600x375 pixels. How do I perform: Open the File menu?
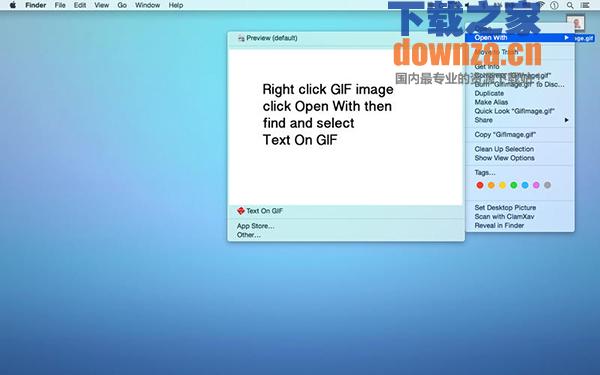coord(60,5)
